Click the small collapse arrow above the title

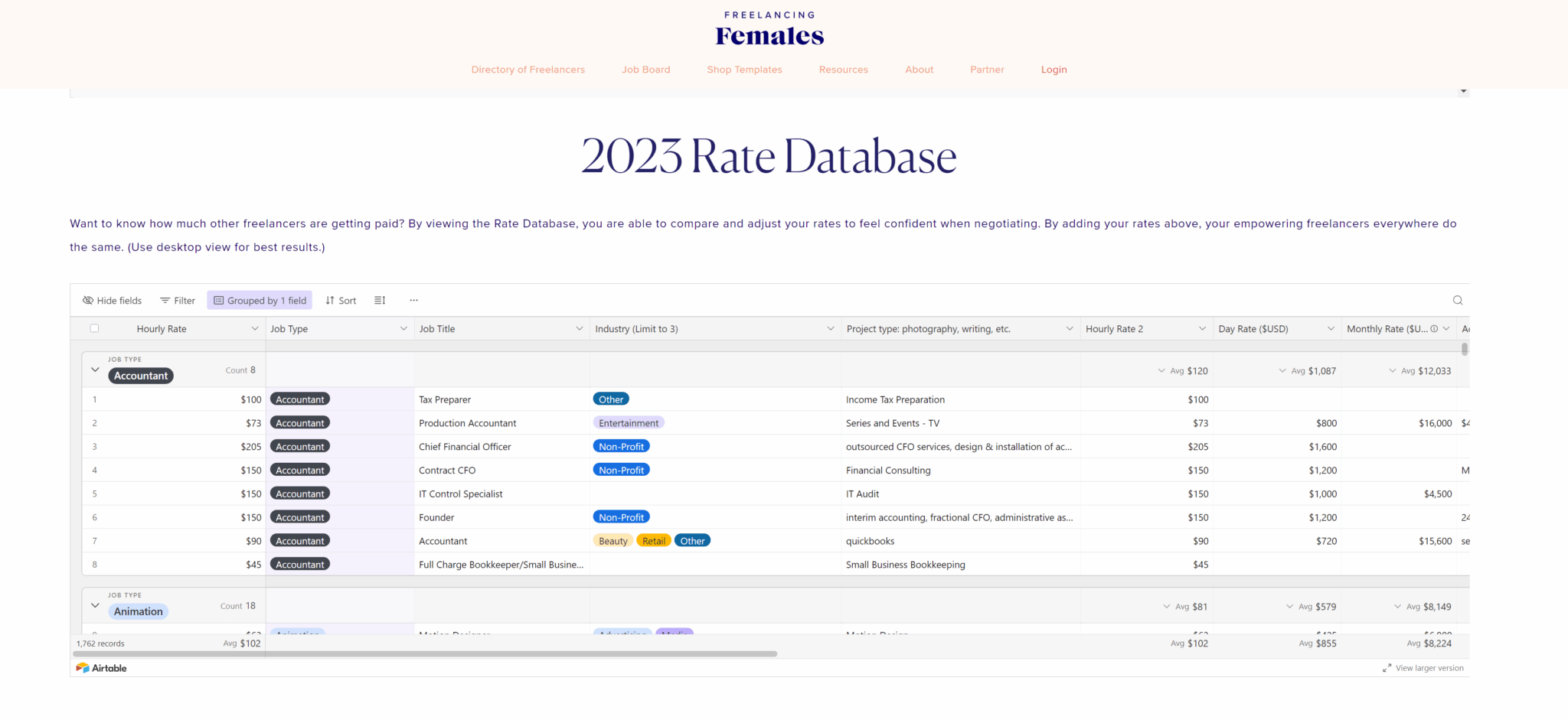click(1464, 91)
